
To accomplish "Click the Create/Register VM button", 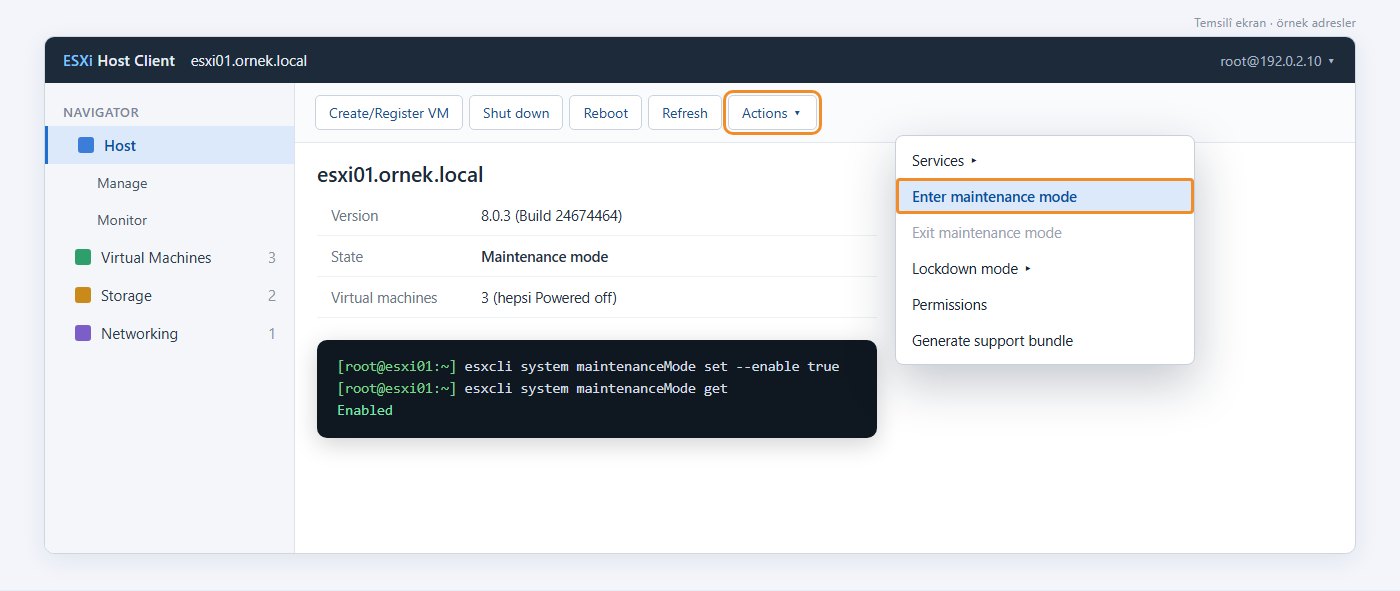I will coord(389,113).
